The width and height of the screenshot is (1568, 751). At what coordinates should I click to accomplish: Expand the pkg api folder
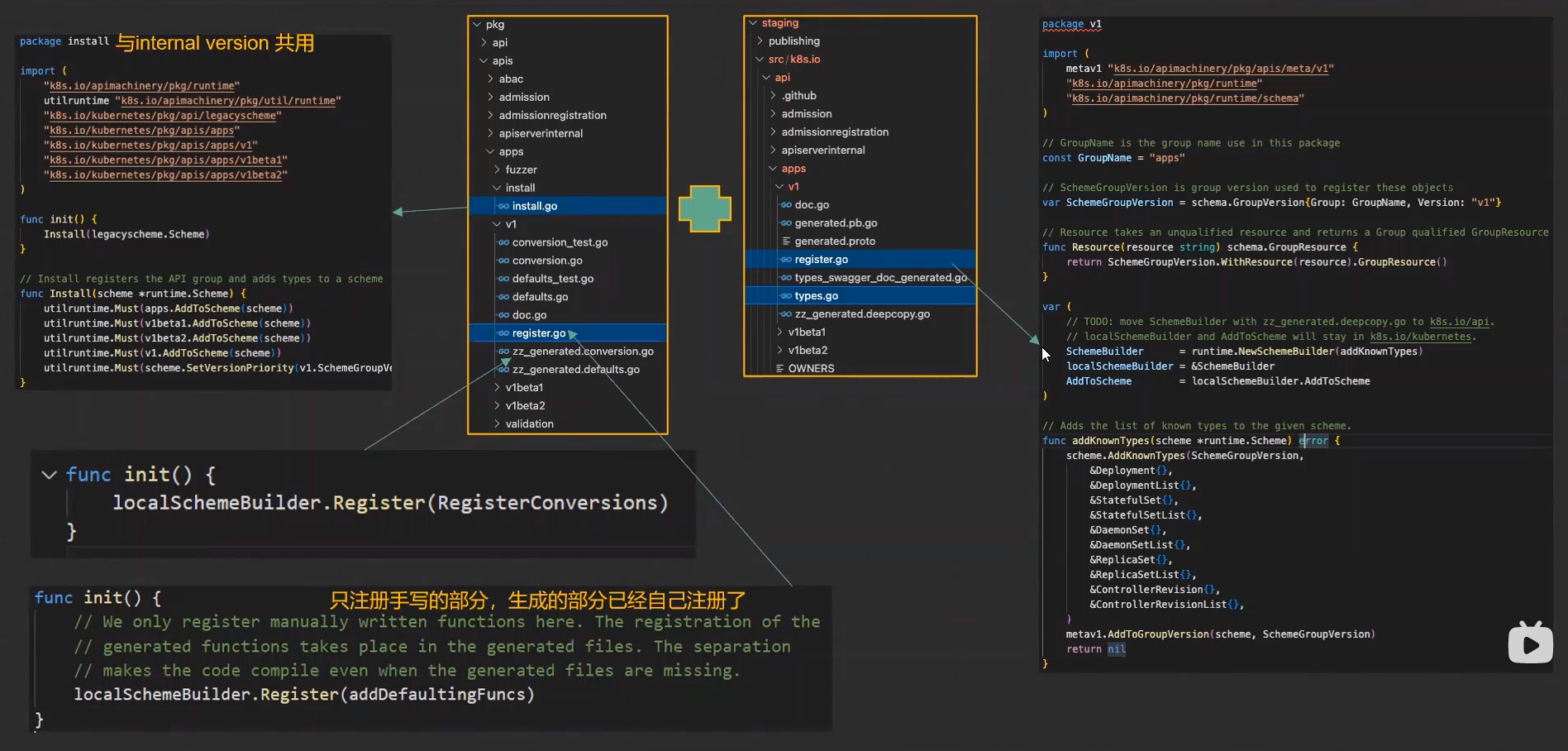484,43
